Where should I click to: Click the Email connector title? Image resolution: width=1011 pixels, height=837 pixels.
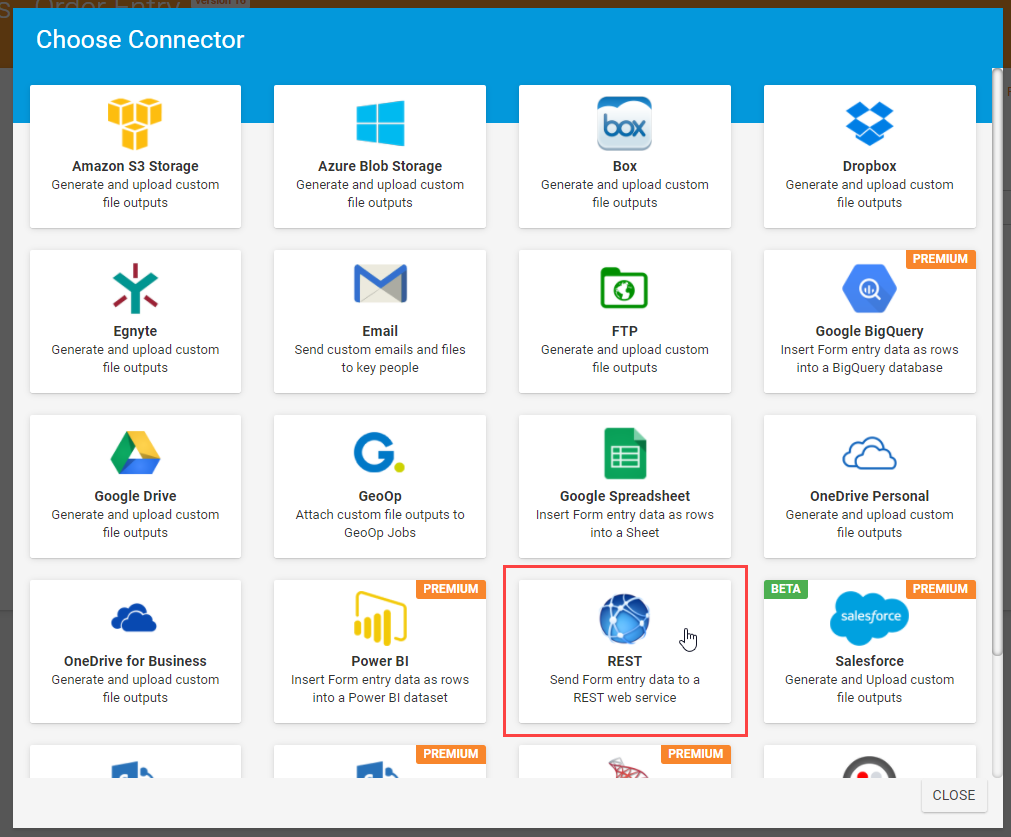coord(380,331)
